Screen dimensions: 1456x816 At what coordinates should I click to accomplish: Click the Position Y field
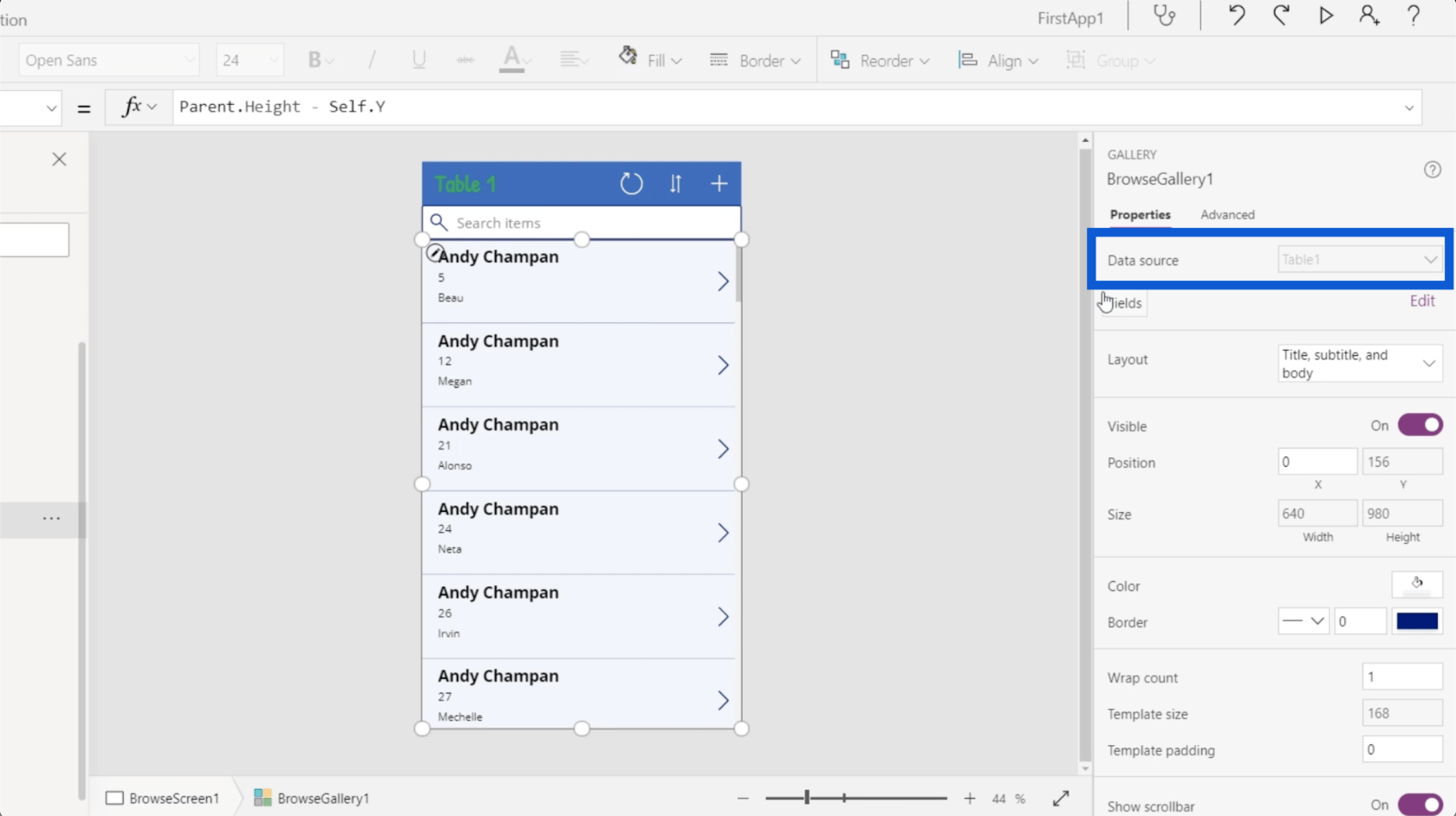tap(1402, 462)
